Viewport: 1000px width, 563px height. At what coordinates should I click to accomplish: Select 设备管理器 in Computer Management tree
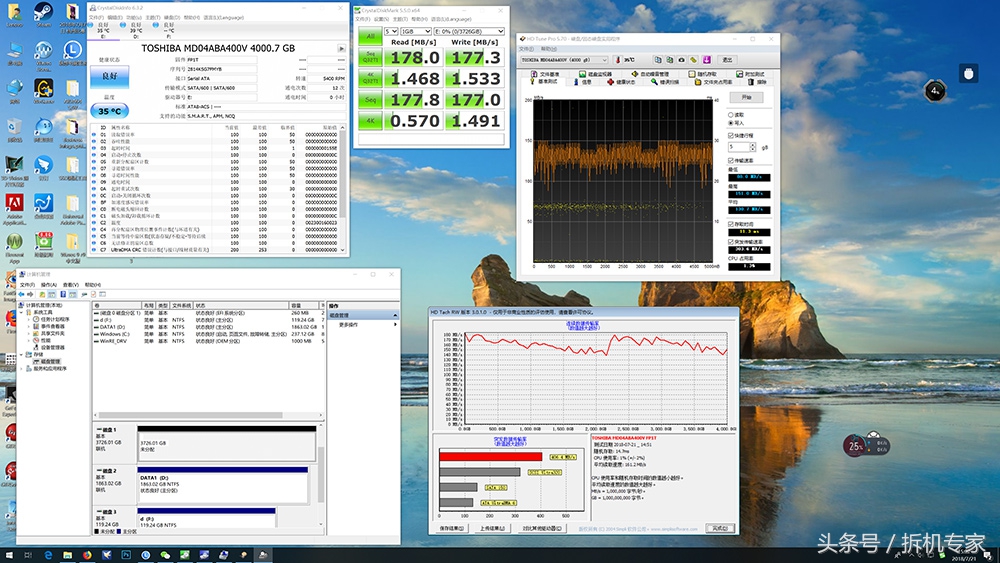48,347
